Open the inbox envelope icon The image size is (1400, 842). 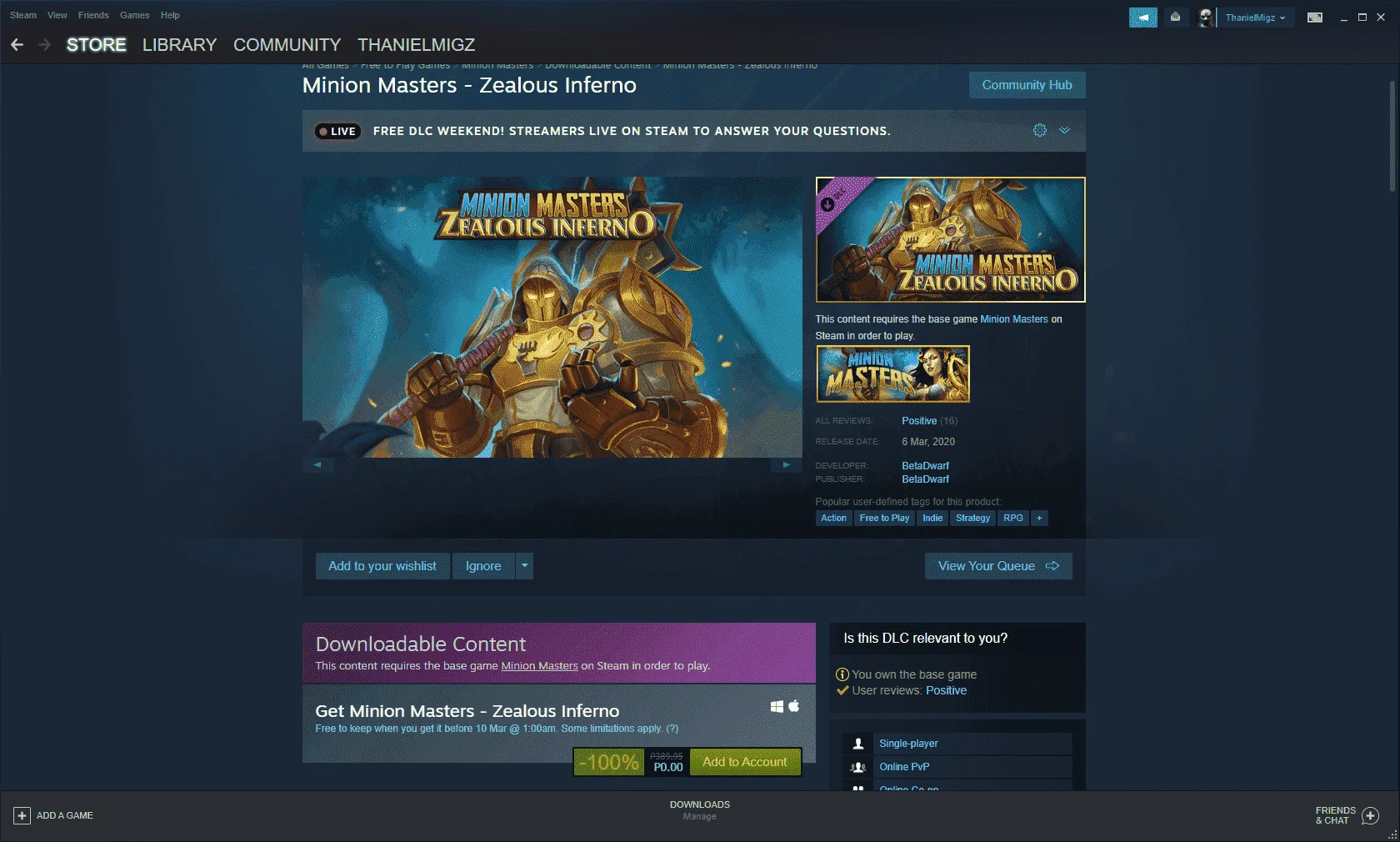1175,18
